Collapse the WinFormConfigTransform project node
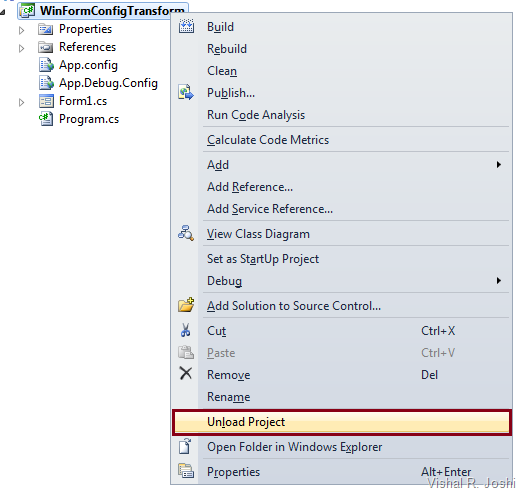 [x=3, y=12]
